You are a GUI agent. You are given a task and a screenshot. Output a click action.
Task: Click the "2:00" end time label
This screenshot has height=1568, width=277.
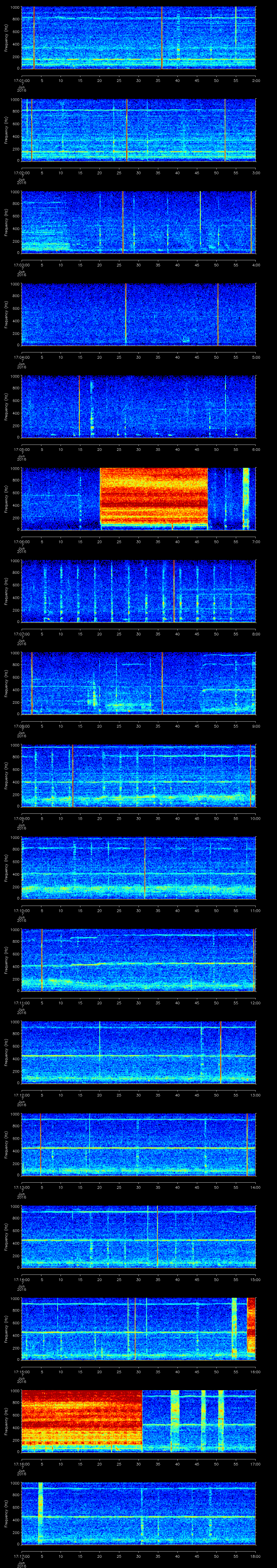[256, 80]
